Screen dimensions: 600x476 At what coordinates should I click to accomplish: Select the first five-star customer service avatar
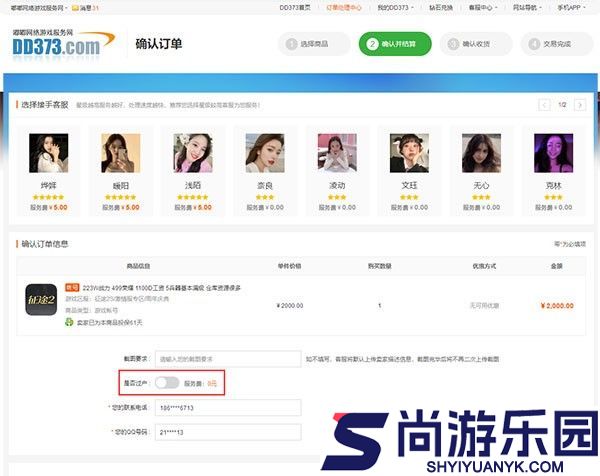pos(49,153)
